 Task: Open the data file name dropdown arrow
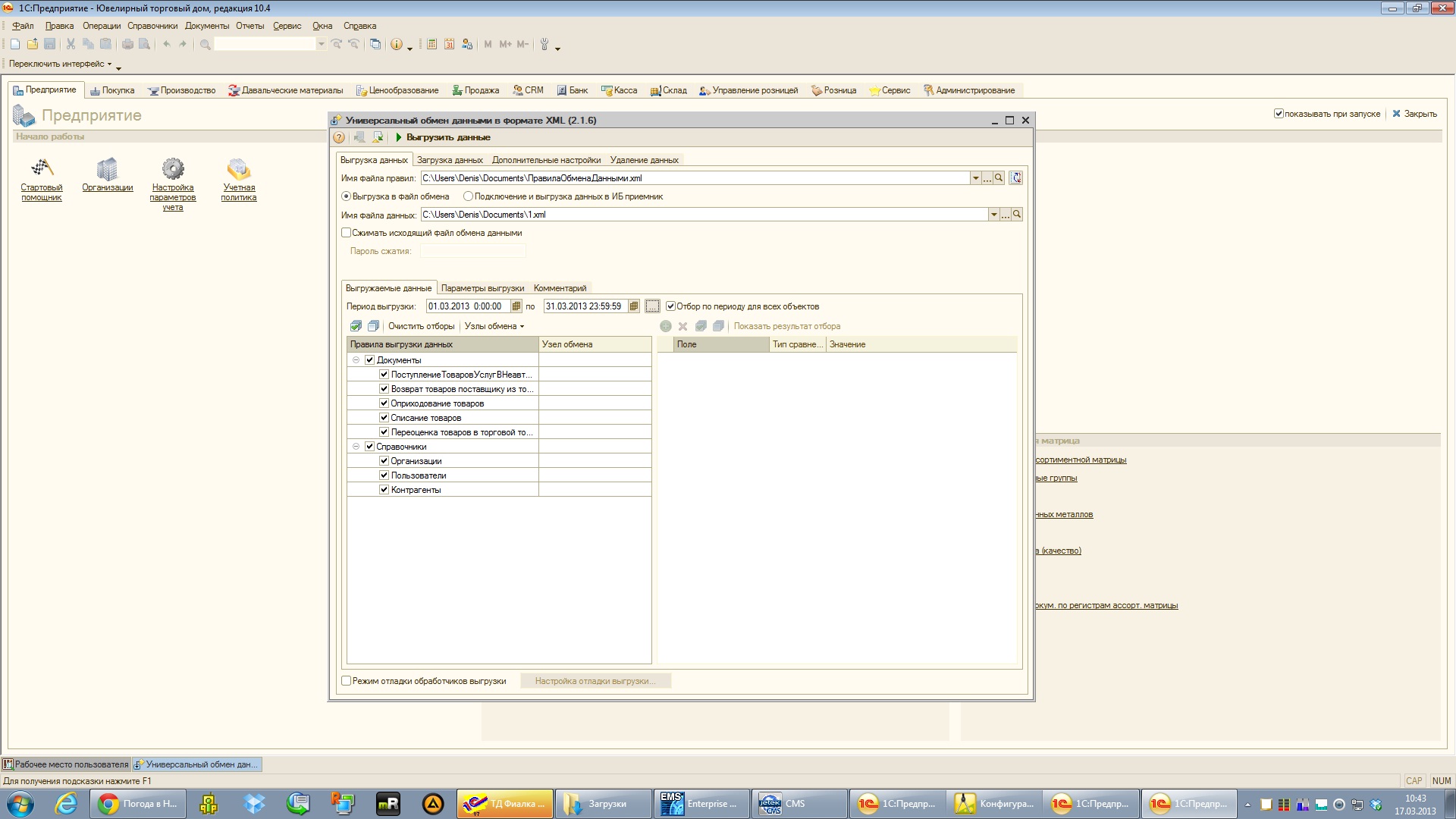click(993, 215)
